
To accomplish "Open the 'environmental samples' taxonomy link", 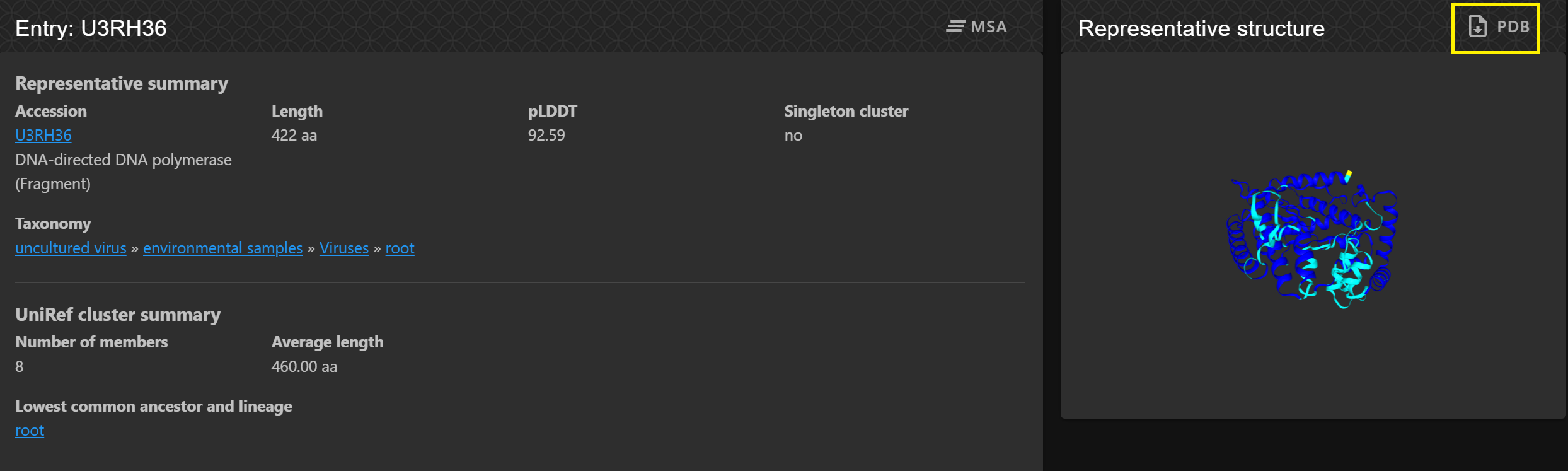I will [x=222, y=248].
